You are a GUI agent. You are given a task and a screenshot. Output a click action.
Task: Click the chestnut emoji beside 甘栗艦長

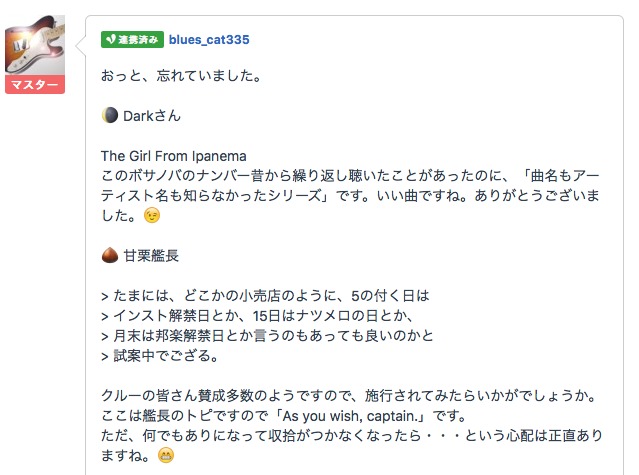click(x=110, y=255)
